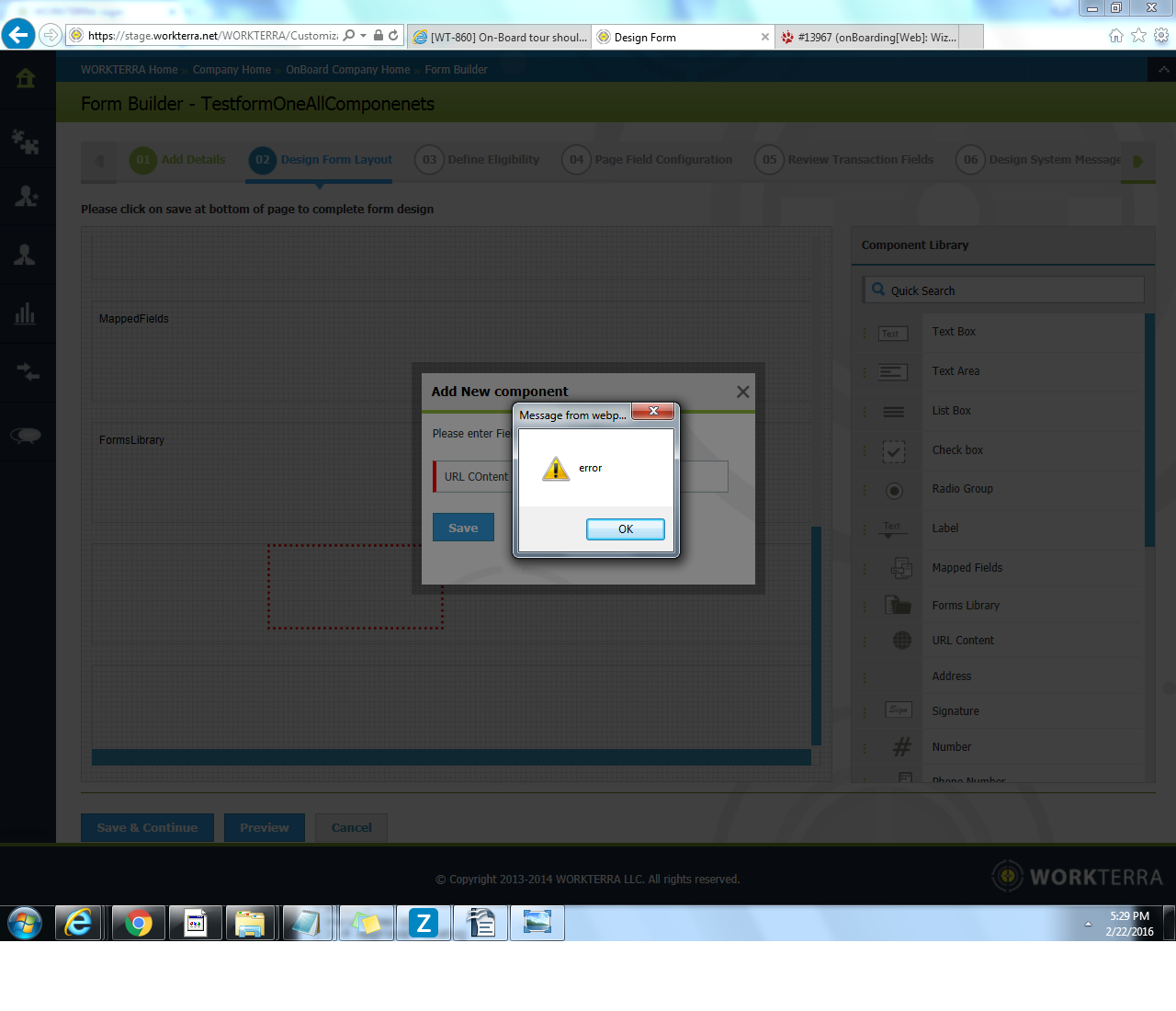Go to Define Eligibility step 03
The width and height of the screenshot is (1176, 1011).
point(478,160)
